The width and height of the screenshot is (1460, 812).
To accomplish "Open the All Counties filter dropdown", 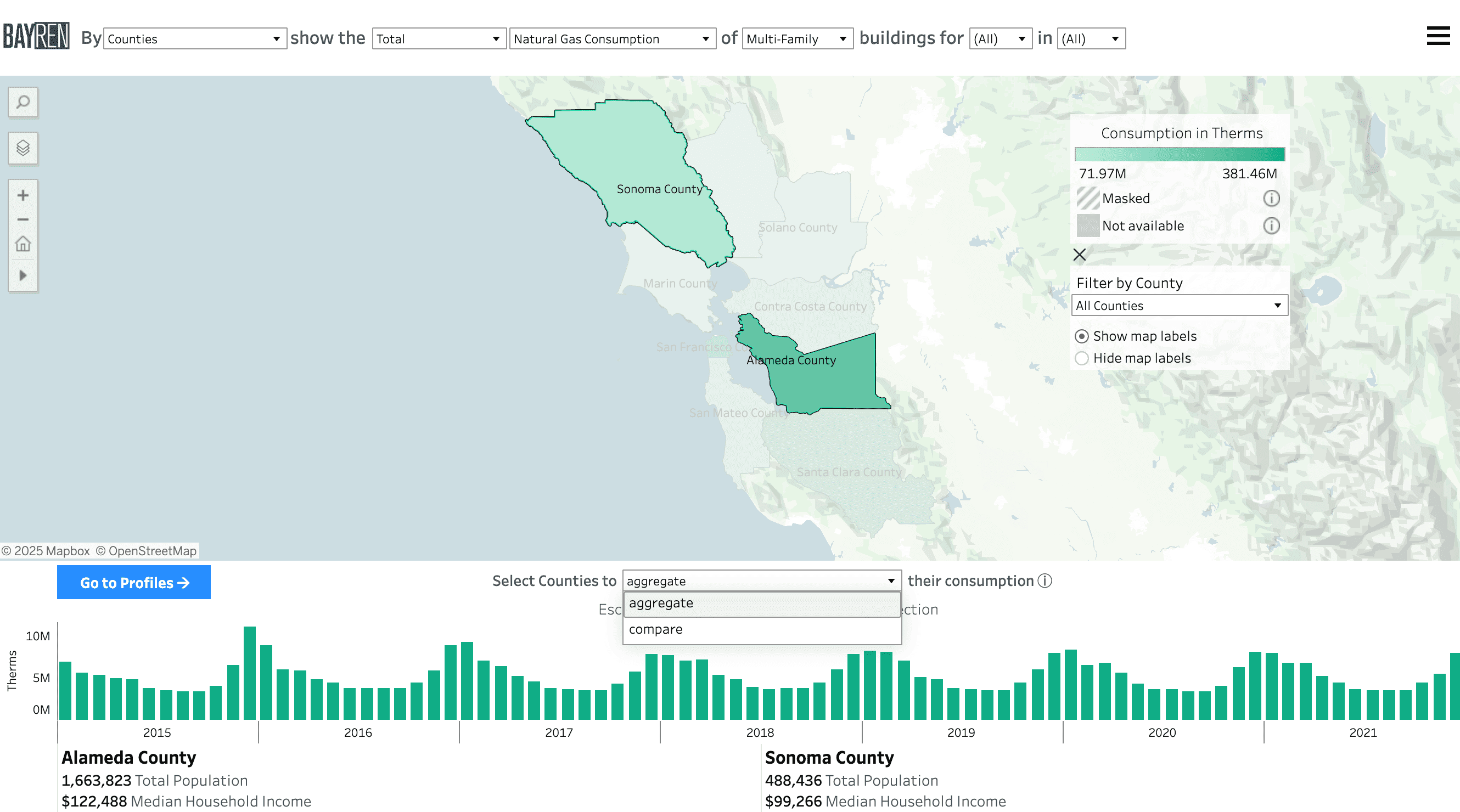I will pyautogui.click(x=1180, y=306).
